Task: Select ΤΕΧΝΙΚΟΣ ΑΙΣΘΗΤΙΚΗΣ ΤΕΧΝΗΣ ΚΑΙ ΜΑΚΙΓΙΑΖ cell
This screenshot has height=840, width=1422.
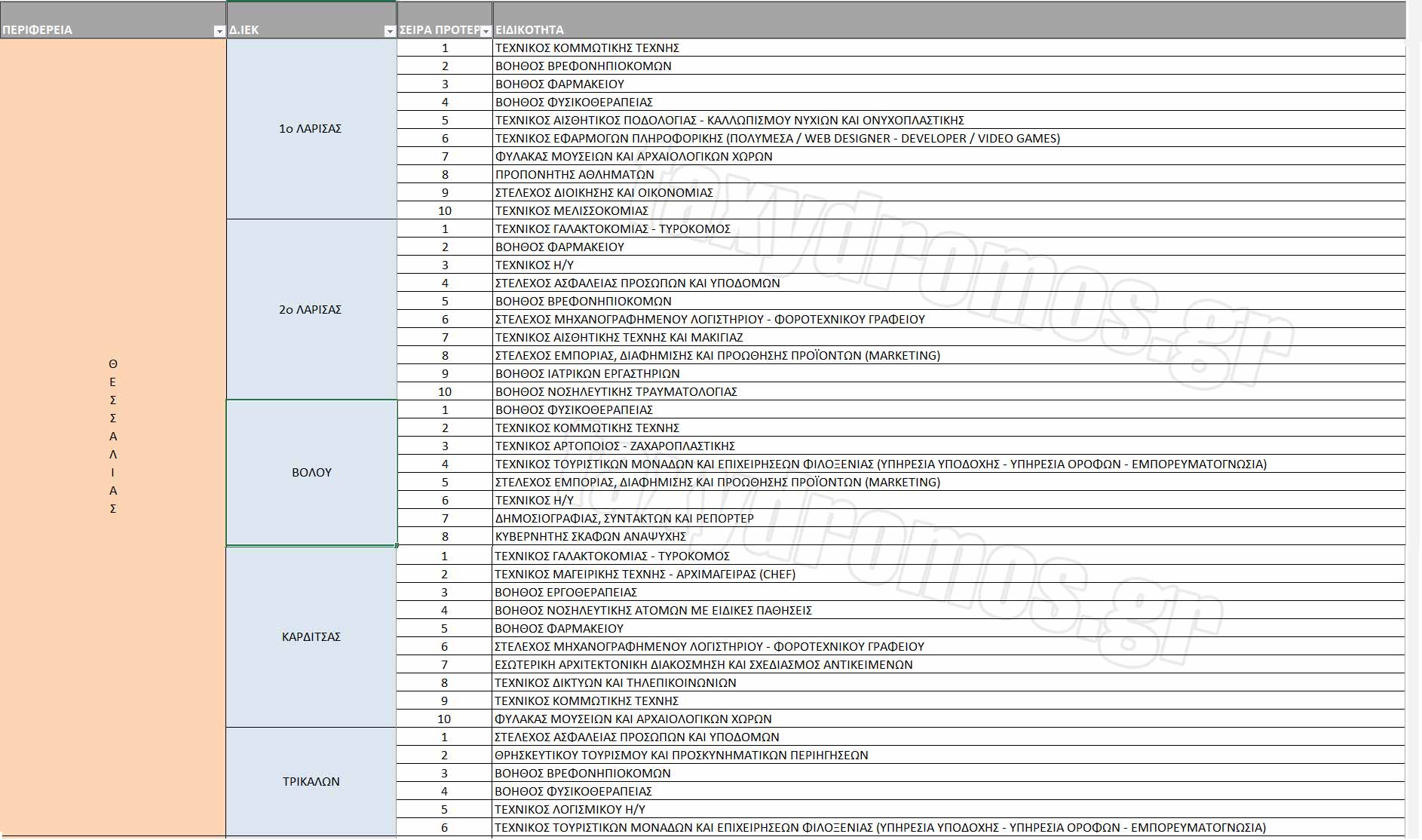Action: (949, 337)
